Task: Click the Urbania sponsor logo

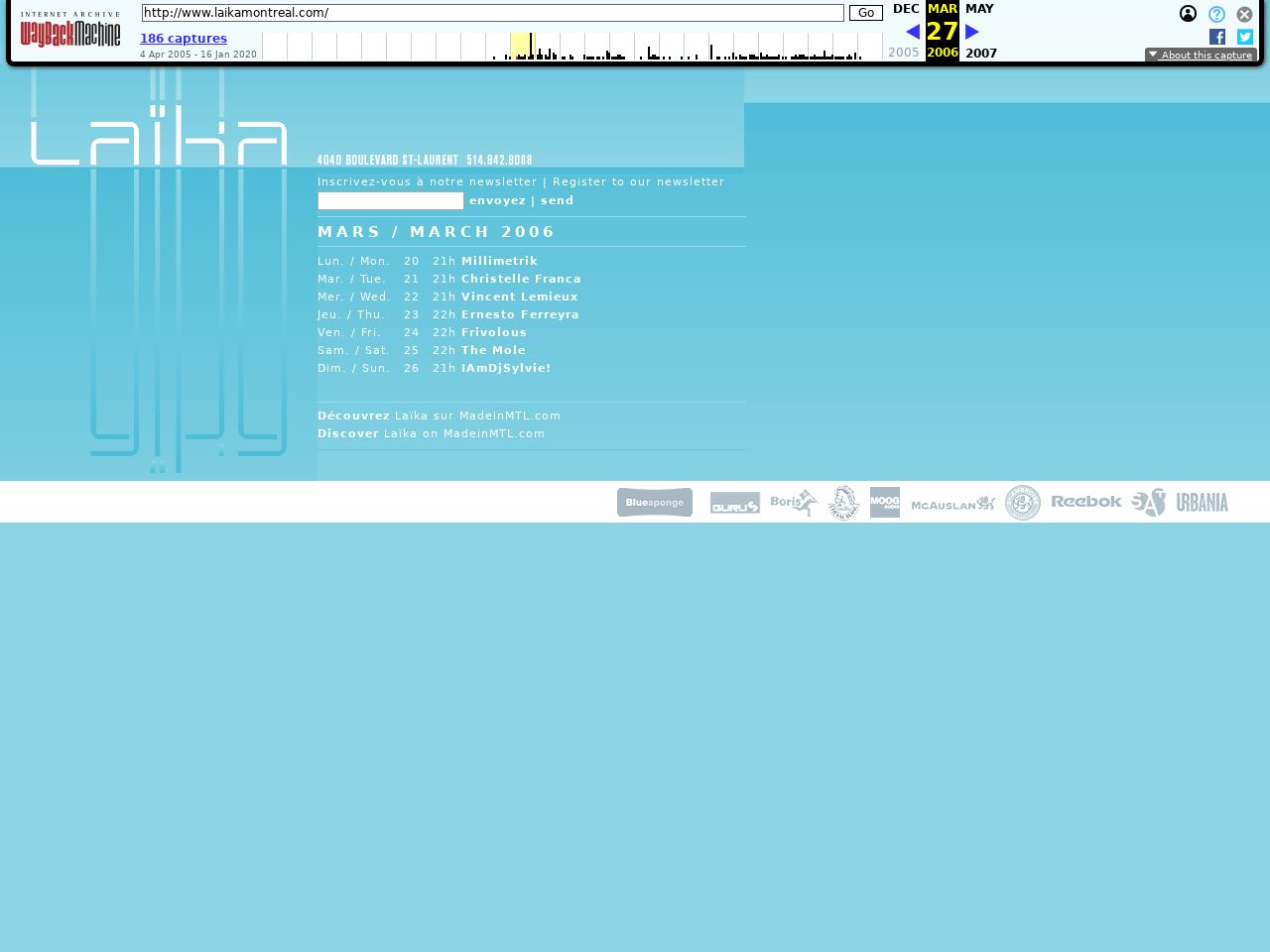Action: [1202, 503]
